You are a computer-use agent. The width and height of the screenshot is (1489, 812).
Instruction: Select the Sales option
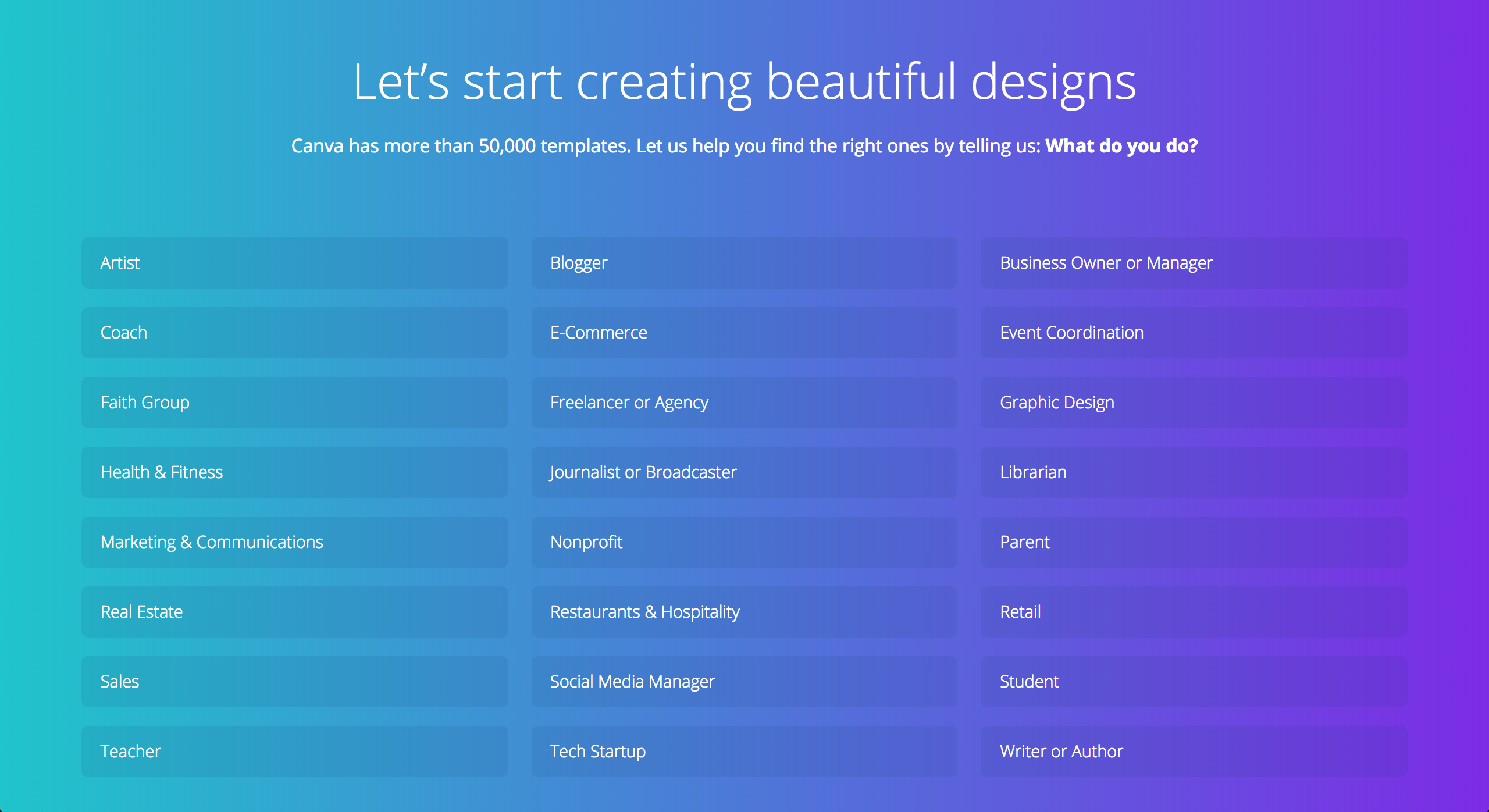point(294,682)
